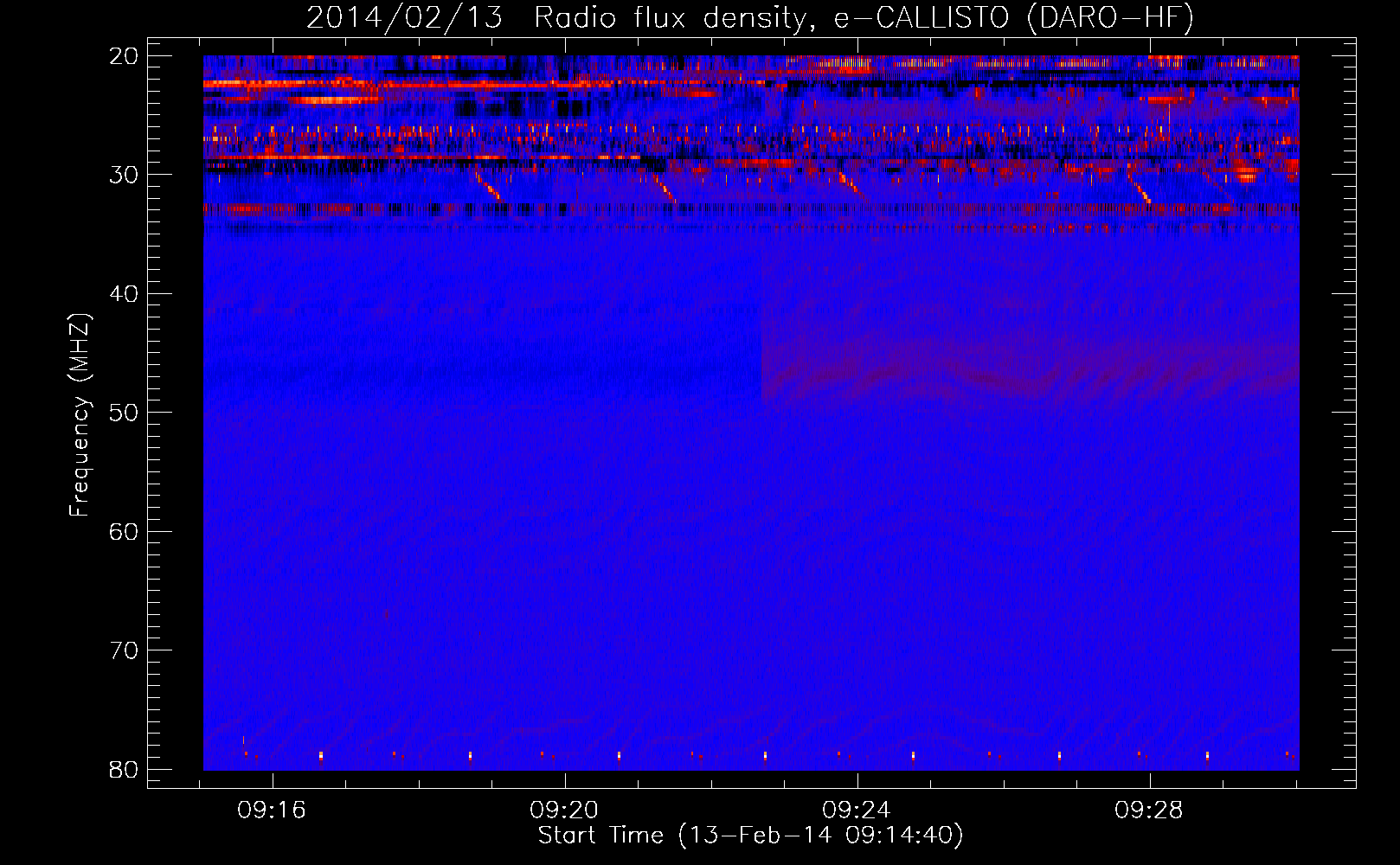Click the "Frequency (MHZ)" axis label
The width and height of the screenshot is (1400, 865).
tap(79, 415)
